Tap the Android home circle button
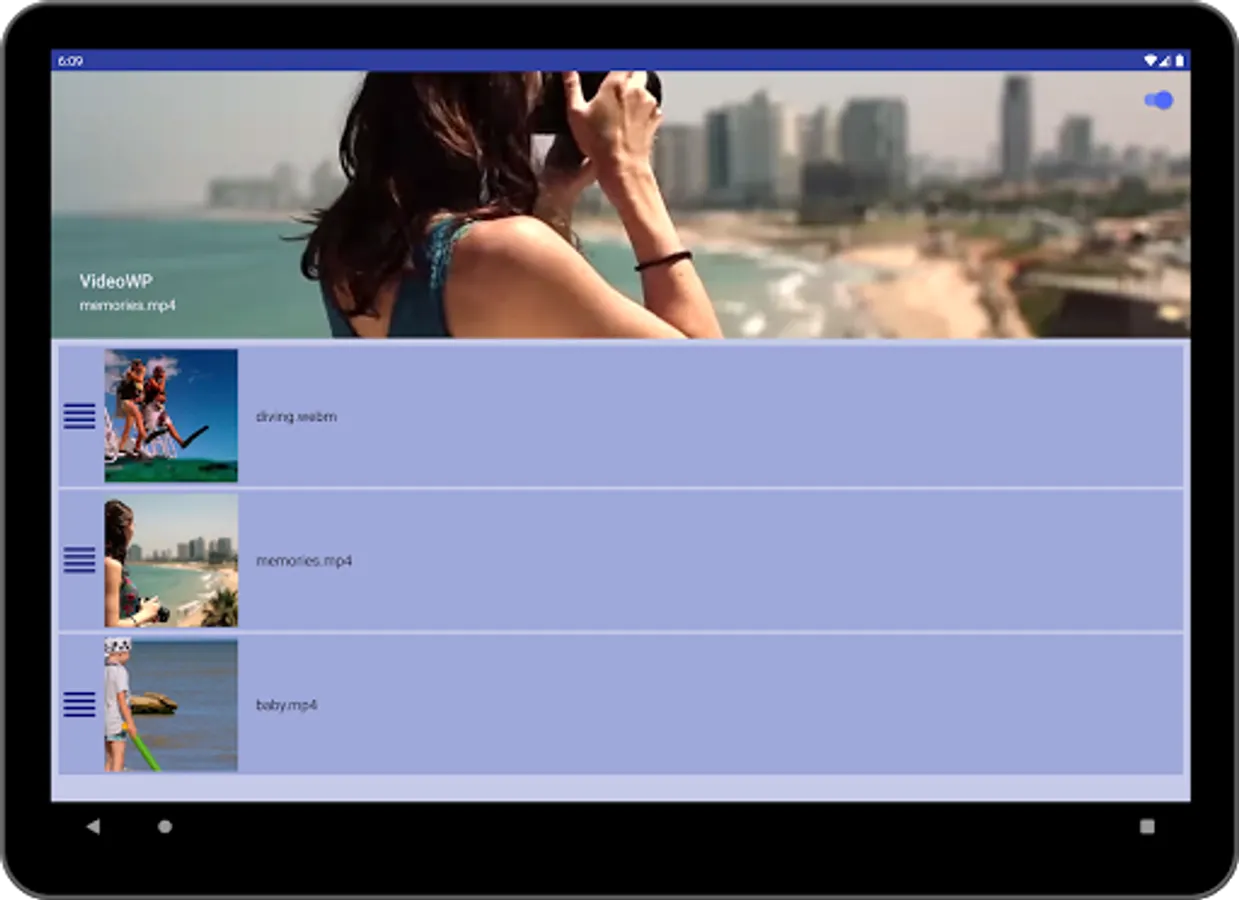Viewport: 1239px width, 900px height. pyautogui.click(x=165, y=826)
